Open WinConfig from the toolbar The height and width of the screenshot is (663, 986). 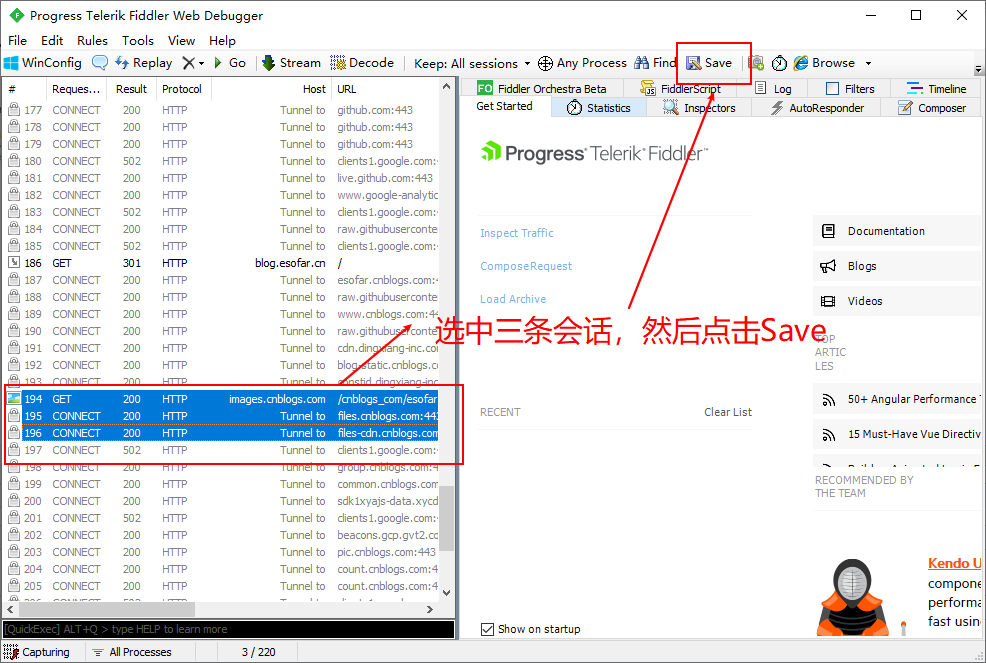43,63
